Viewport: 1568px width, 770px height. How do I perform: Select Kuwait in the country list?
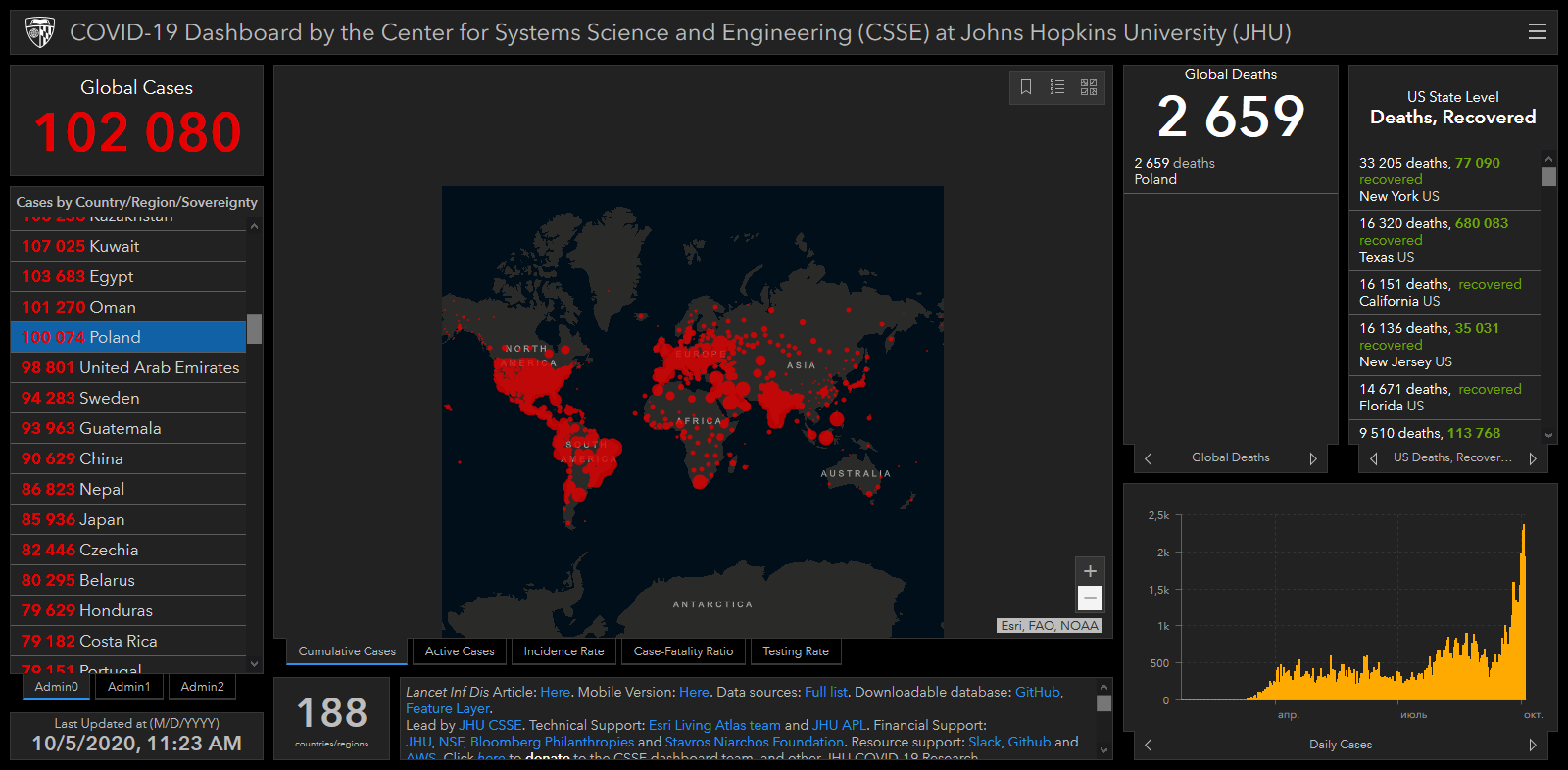pyautogui.click(x=128, y=246)
